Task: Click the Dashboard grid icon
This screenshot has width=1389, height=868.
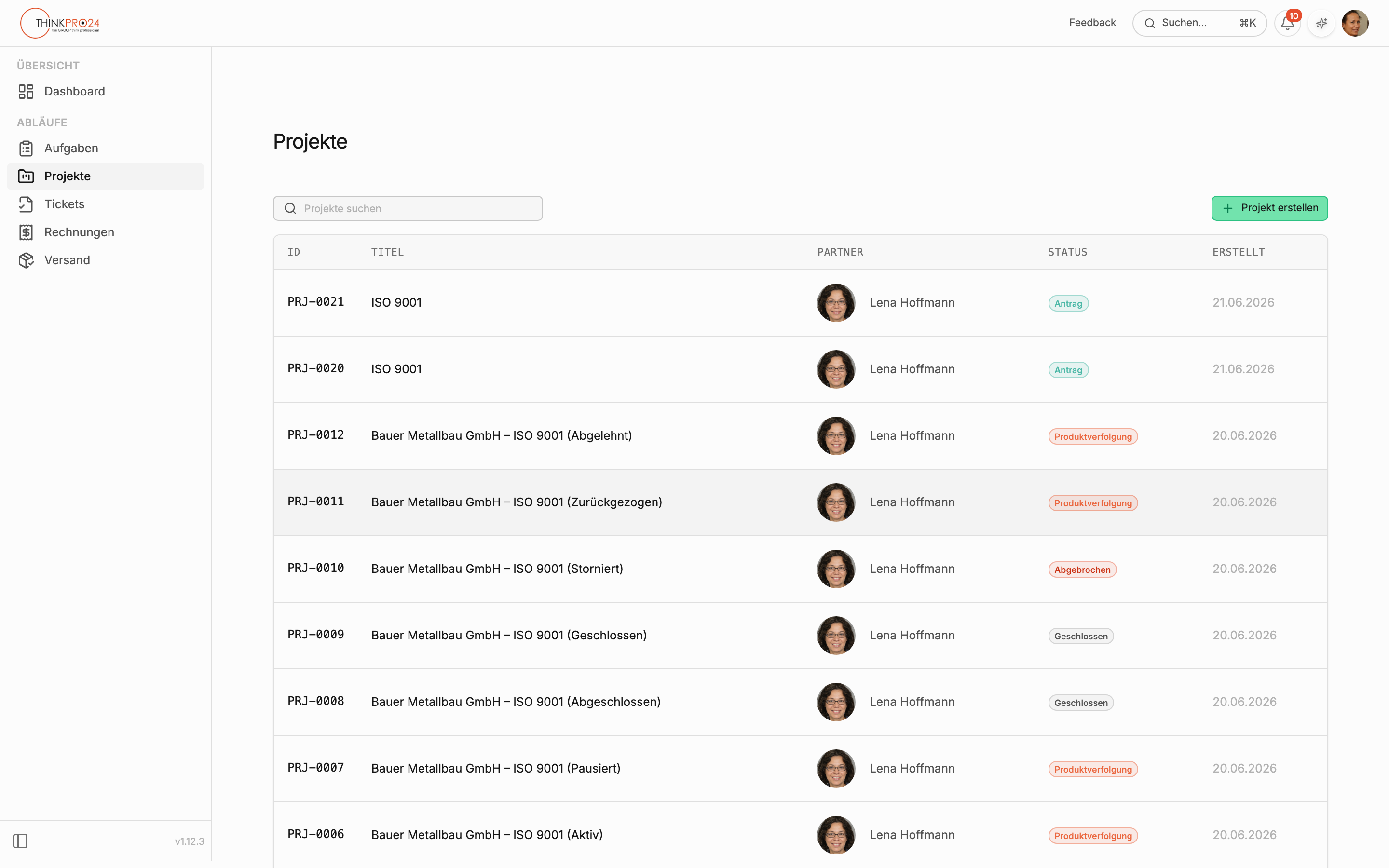Action: tap(26, 91)
